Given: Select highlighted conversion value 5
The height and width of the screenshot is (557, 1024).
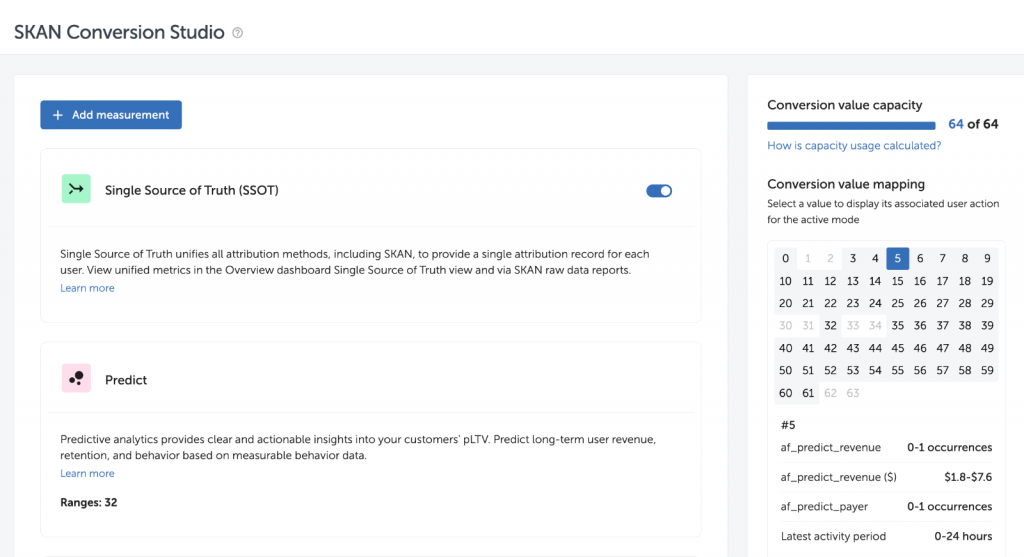Looking at the screenshot, I should tap(897, 259).
